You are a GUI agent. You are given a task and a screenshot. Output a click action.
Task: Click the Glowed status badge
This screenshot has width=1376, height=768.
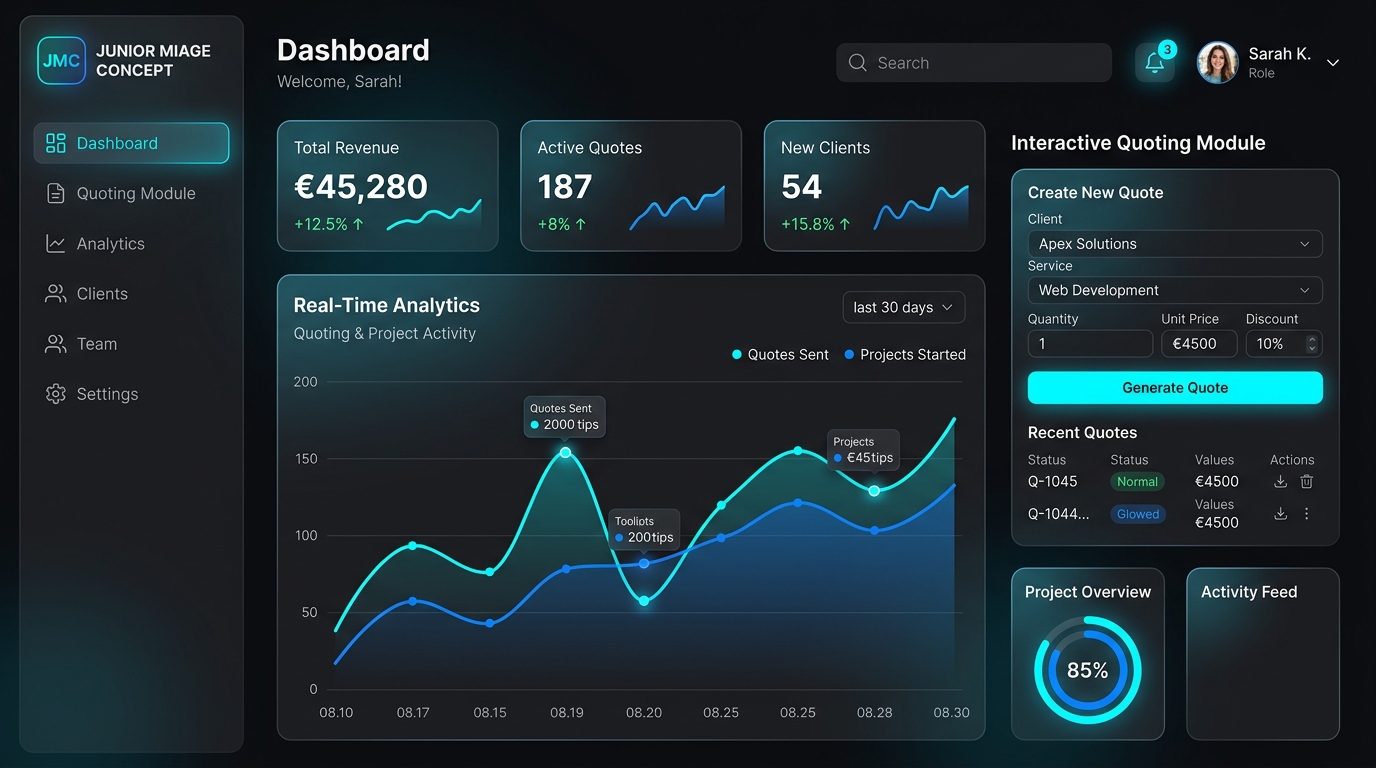coord(1138,514)
